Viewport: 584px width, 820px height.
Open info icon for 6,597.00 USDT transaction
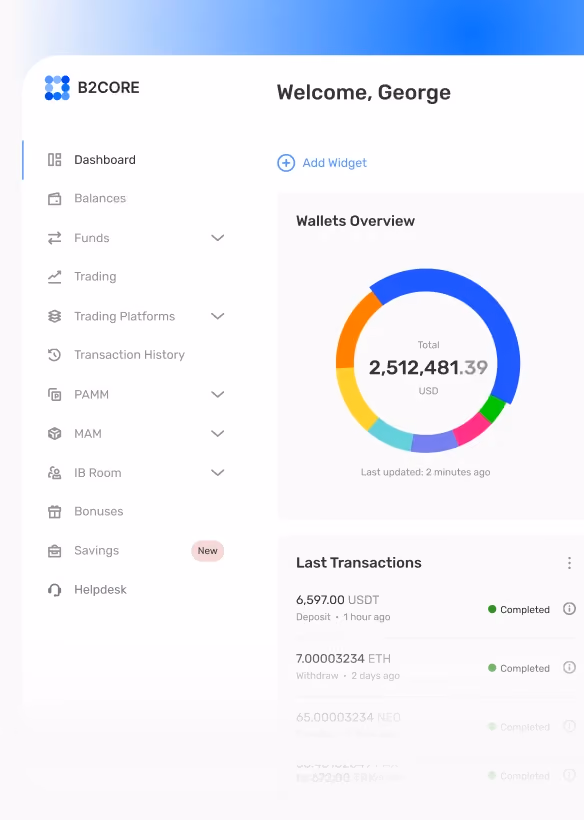569,609
